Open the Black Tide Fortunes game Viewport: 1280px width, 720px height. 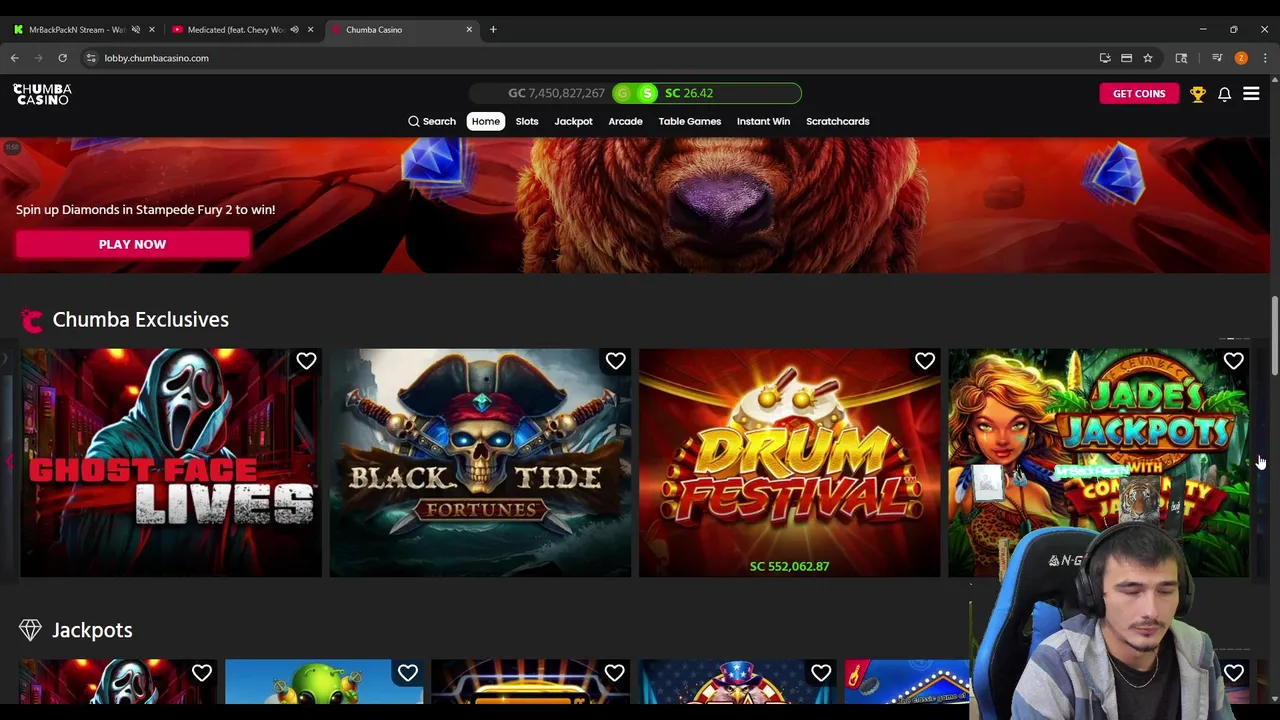(x=480, y=462)
